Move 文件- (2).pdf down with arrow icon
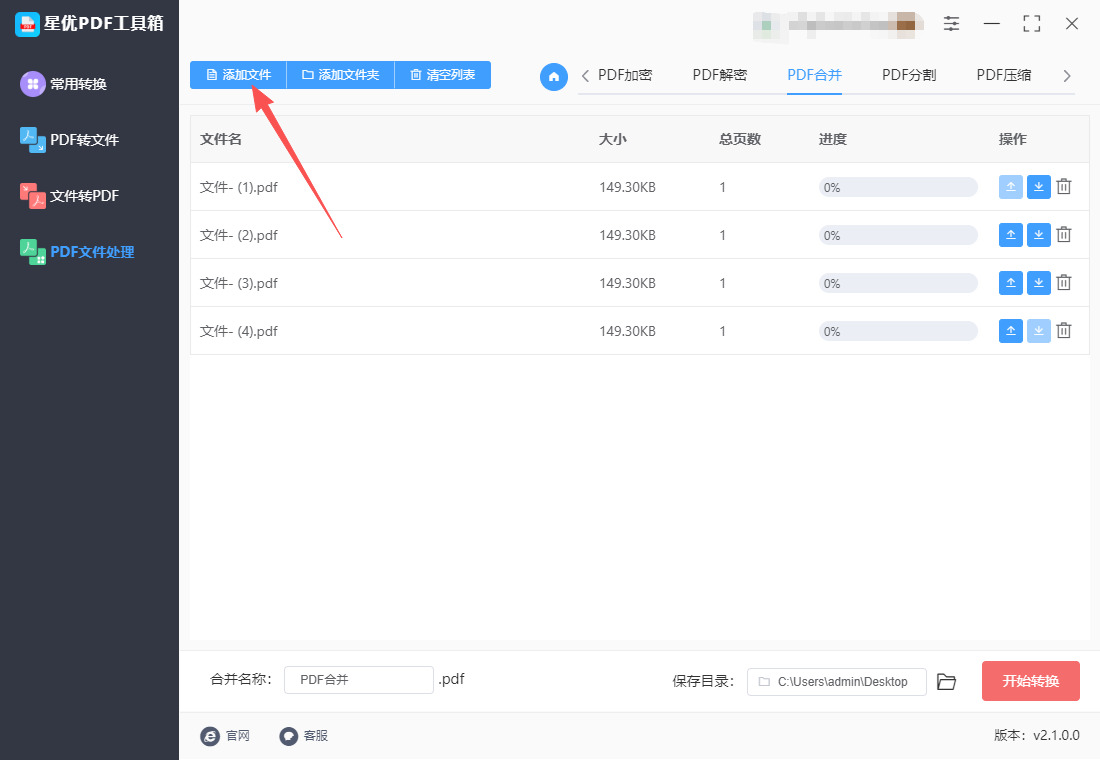Screen dimensions: 1100x760 pyautogui.click(x=1038, y=234)
